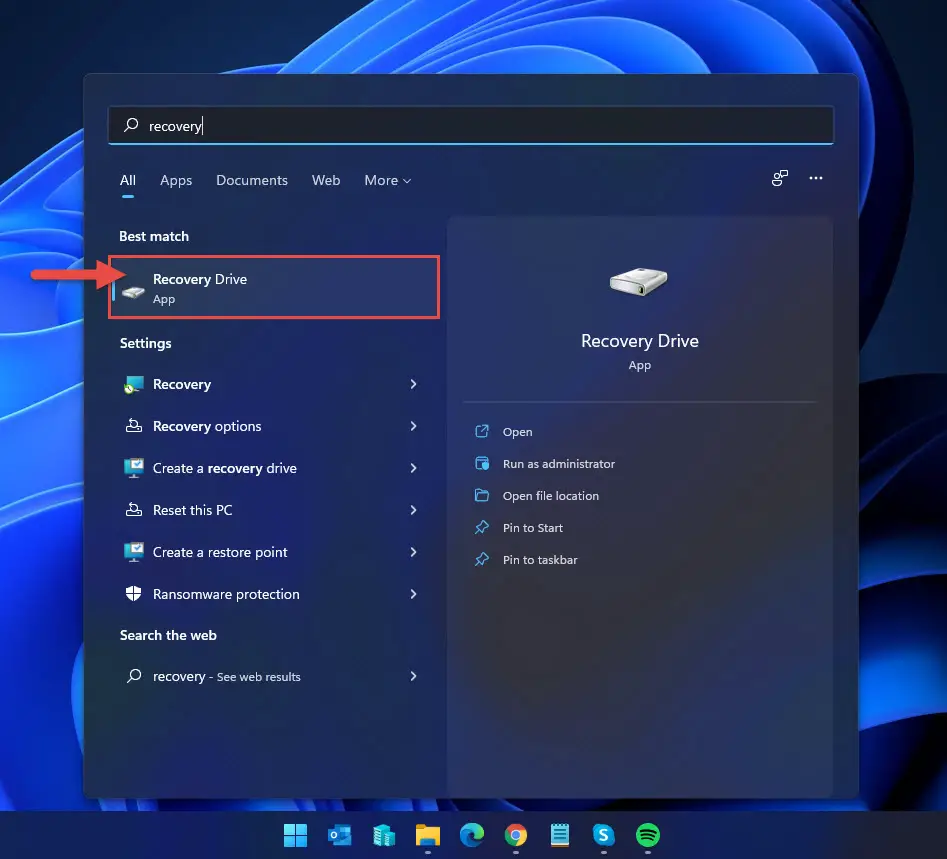This screenshot has width=947, height=859.
Task: Expand the Recovery result chevron
Action: [413, 384]
